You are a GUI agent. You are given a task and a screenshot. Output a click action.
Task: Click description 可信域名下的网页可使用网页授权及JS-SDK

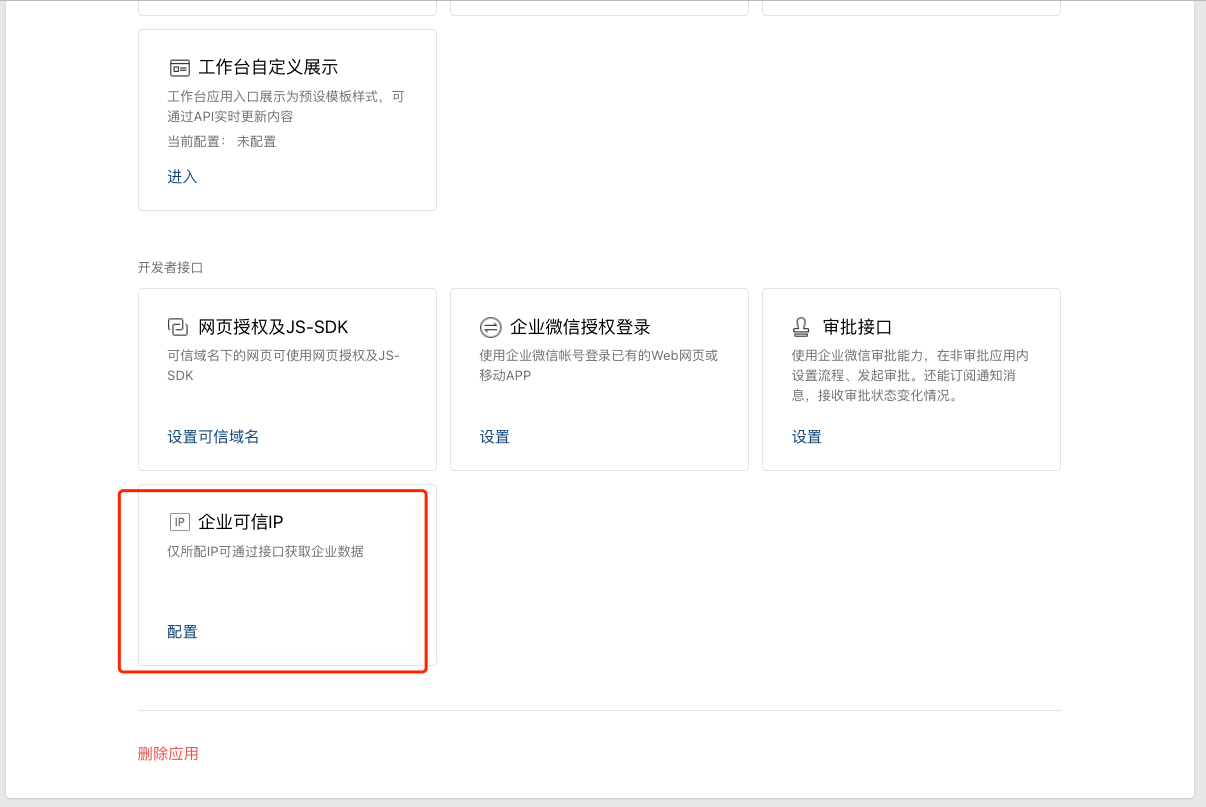click(x=283, y=365)
